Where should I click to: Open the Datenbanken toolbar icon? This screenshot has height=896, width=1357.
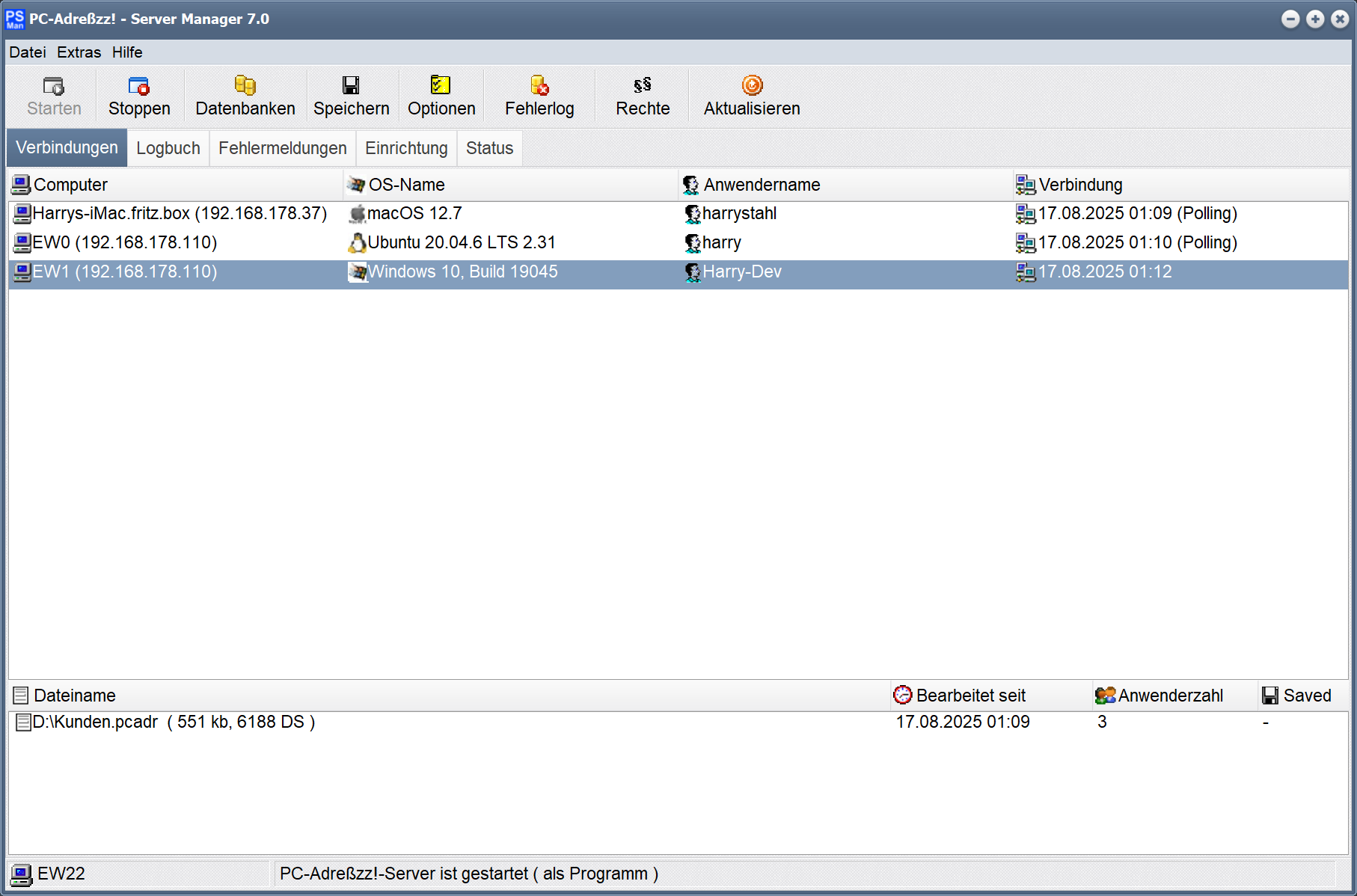tap(245, 85)
